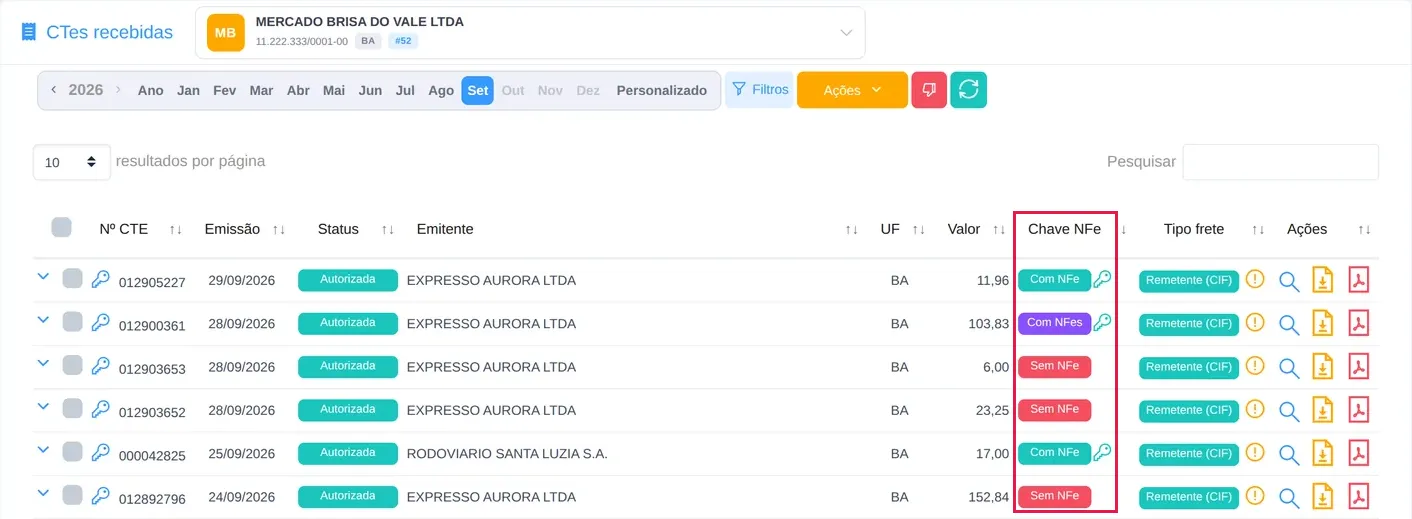This screenshot has width=1412, height=519.
Task: Click the warning icon for CTE 012905227
Action: click(1255, 279)
